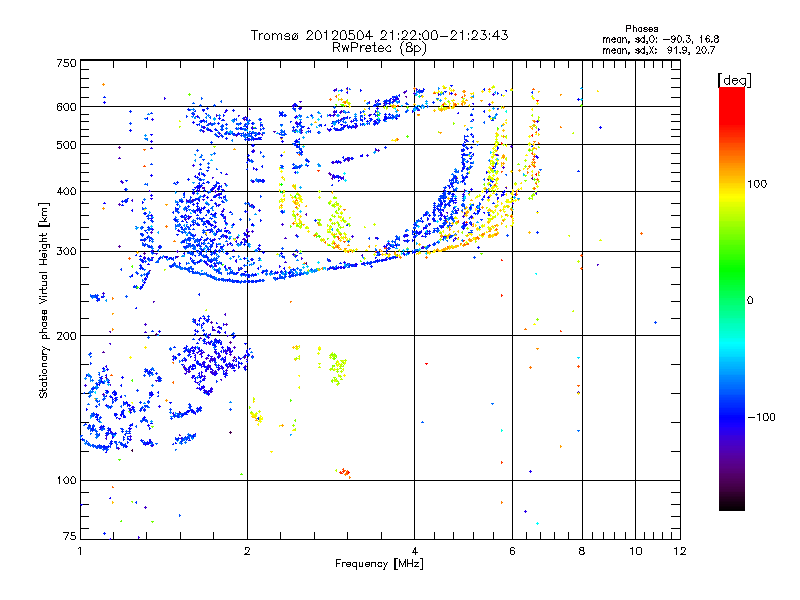Click the yellow-green cluster near 3 MHz, 180 km
The image size is (800, 600).
tap(337, 368)
